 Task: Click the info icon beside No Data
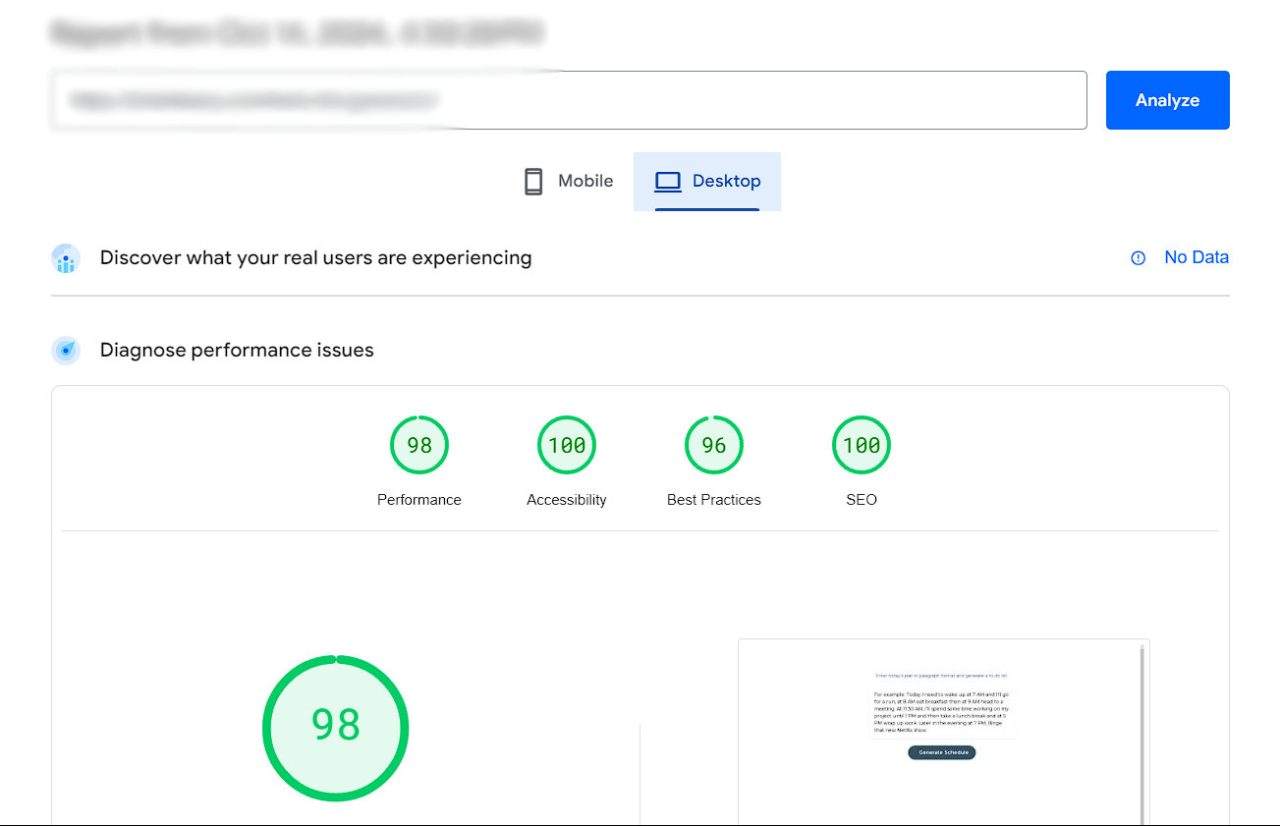click(1138, 258)
